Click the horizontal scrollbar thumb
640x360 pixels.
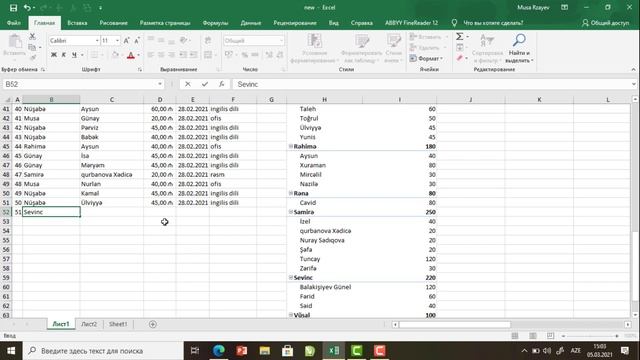pyautogui.click(x=455, y=324)
